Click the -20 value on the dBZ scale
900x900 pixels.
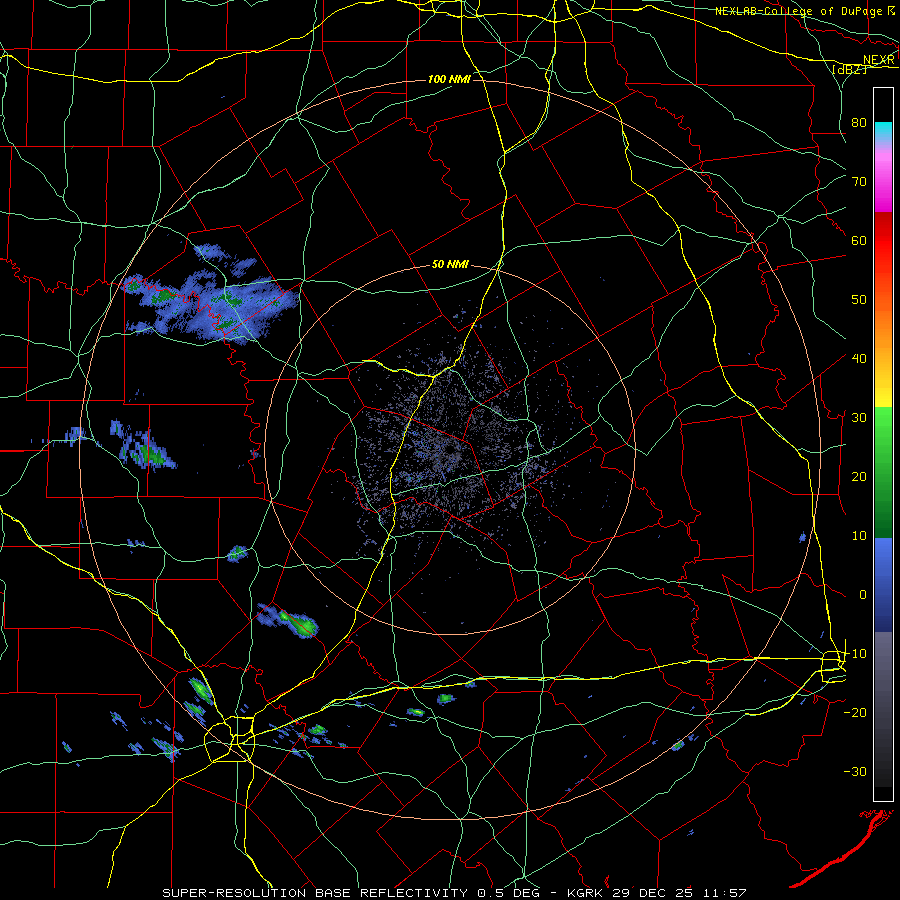[x=855, y=712]
